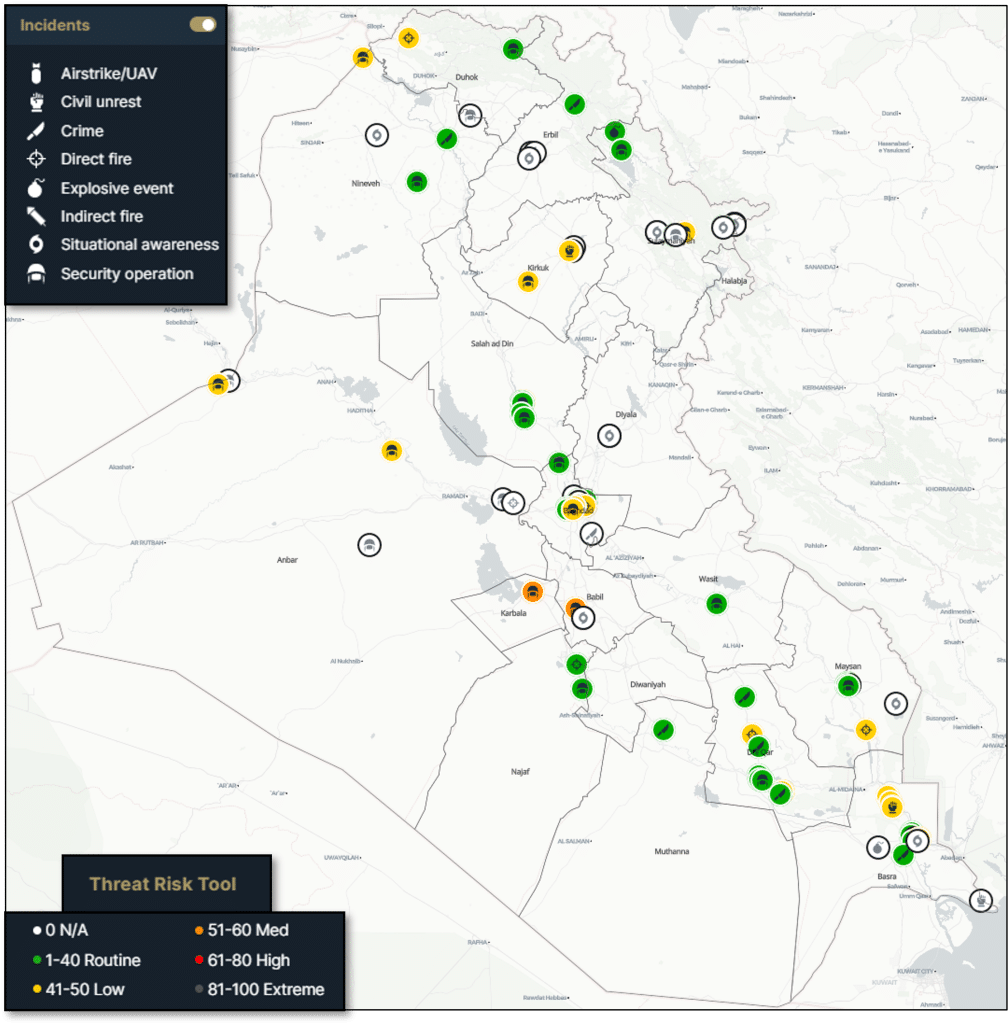Click the grey 81-100 Extreme risk dot
The image size is (1008, 1024).
(x=199, y=989)
